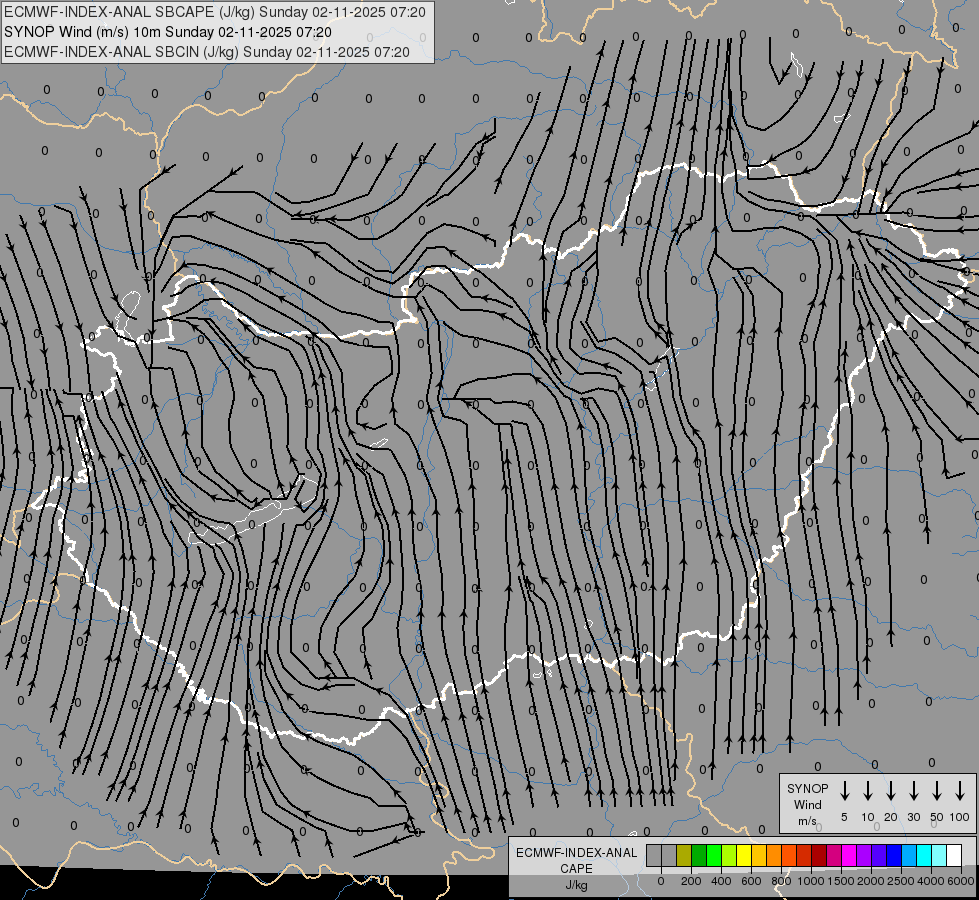Pick the magenta 1500 J/kg CAPE swatch
979x900 pixels.
pyautogui.click(x=850, y=855)
